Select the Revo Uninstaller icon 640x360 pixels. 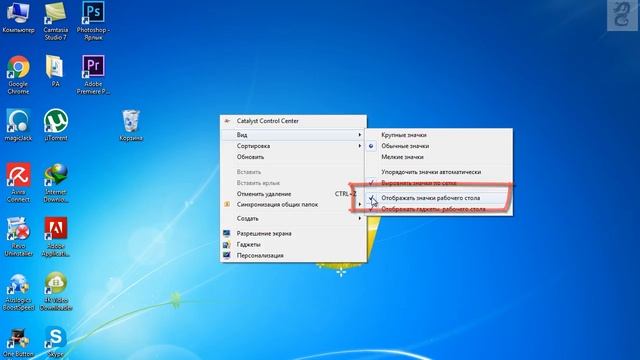pos(18,237)
